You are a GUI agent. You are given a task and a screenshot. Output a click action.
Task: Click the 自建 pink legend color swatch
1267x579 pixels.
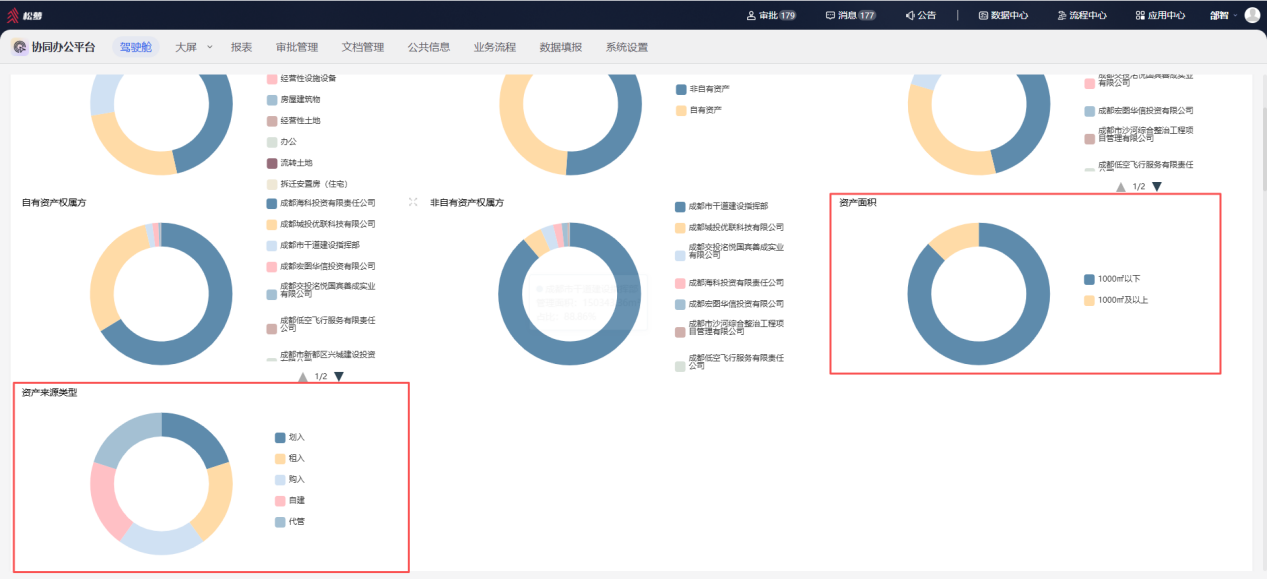[281, 500]
